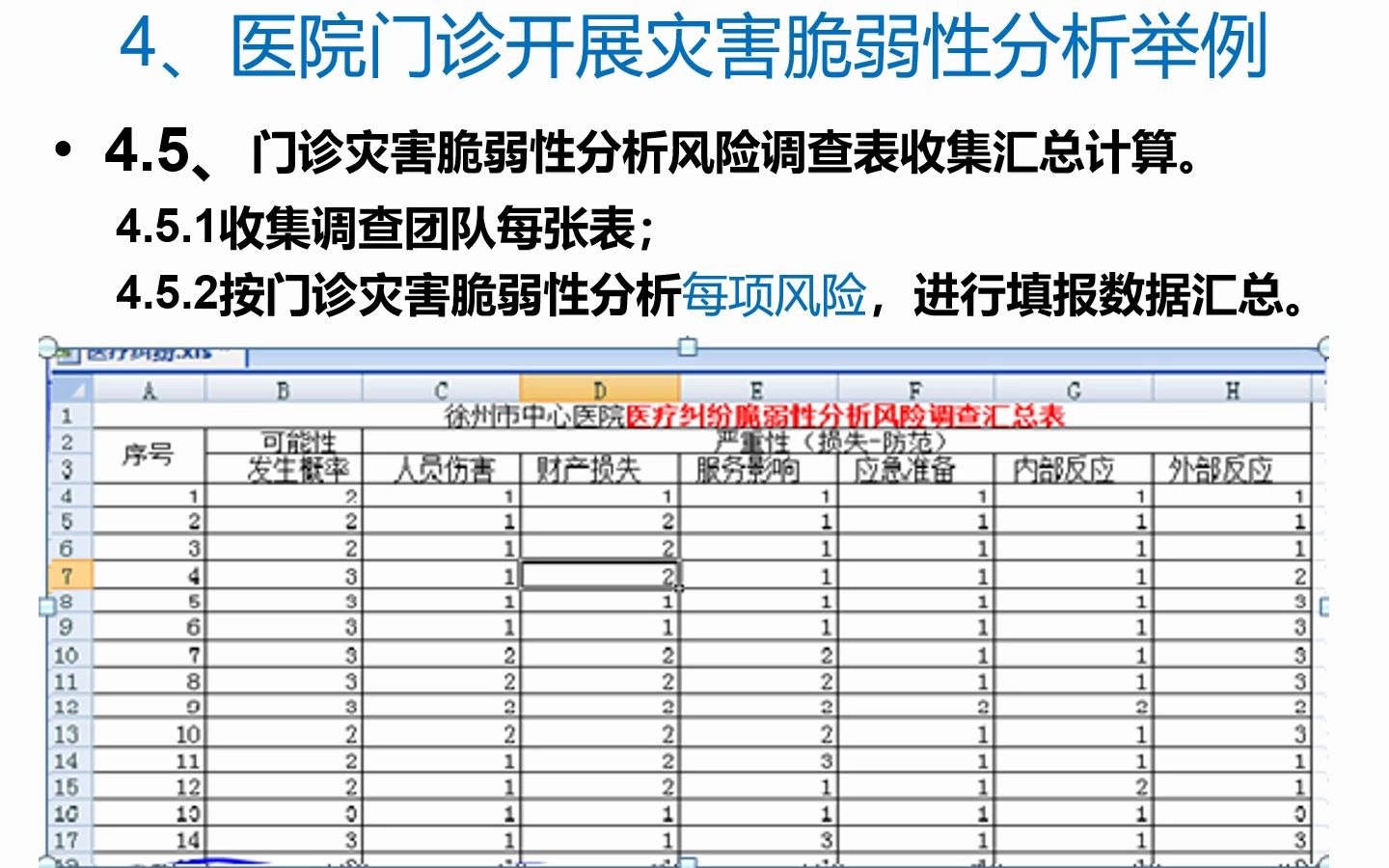1389x868 pixels.
Task: Click the 发生概率 value in spreadsheet row 4
Action: coord(284,496)
